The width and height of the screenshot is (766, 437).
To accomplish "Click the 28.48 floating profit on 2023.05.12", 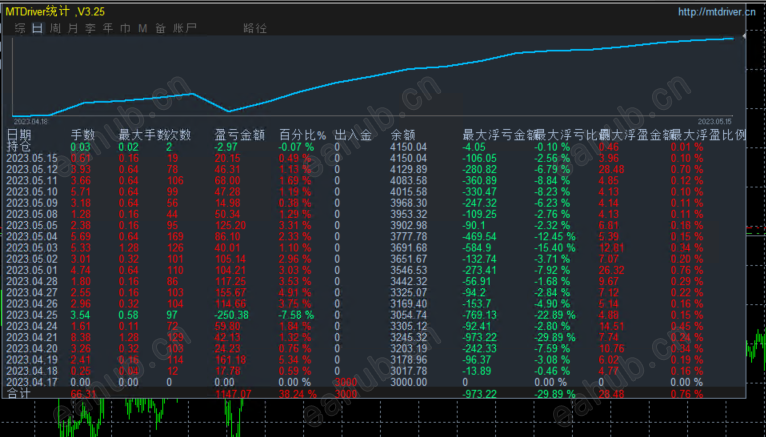I will click(x=612, y=169).
